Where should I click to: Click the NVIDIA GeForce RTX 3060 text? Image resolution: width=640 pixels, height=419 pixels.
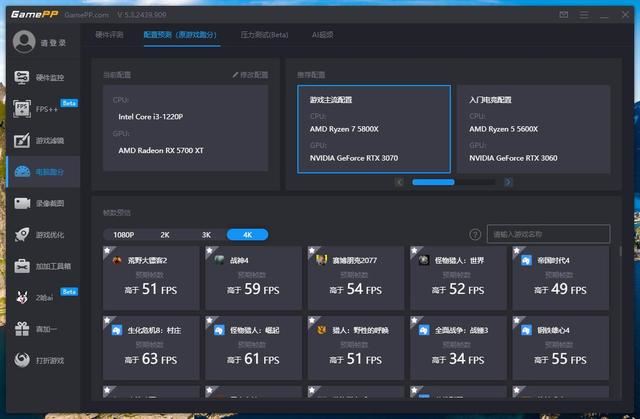tap(513, 158)
